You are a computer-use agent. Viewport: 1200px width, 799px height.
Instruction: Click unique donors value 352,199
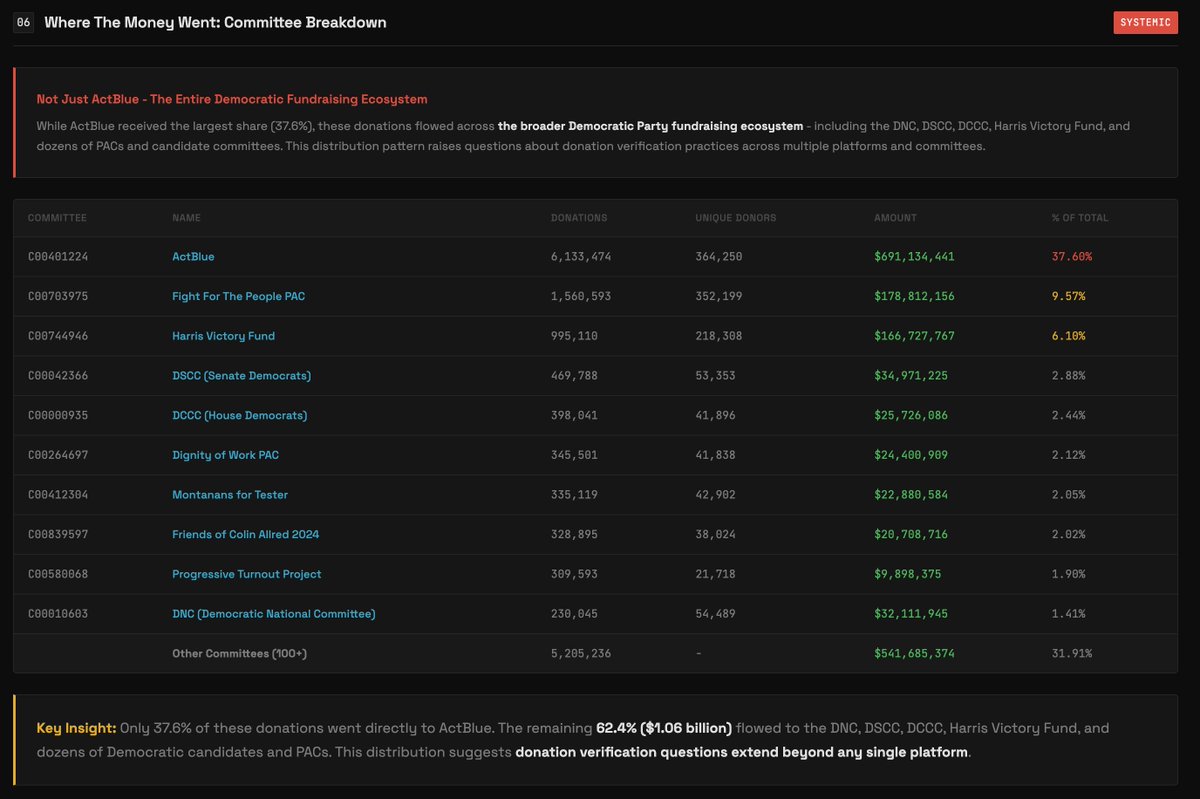[x=719, y=297]
